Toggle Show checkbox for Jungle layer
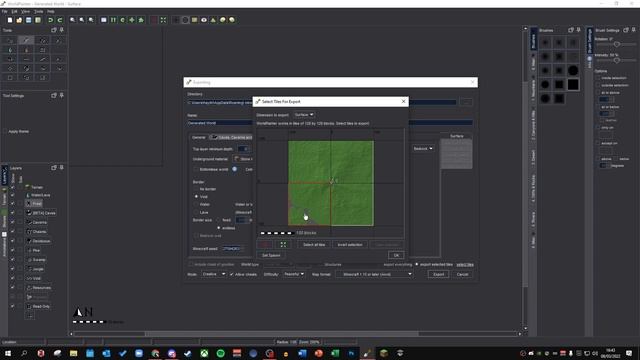Image resolution: width=640 pixels, height=360 pixels. [x=13, y=269]
